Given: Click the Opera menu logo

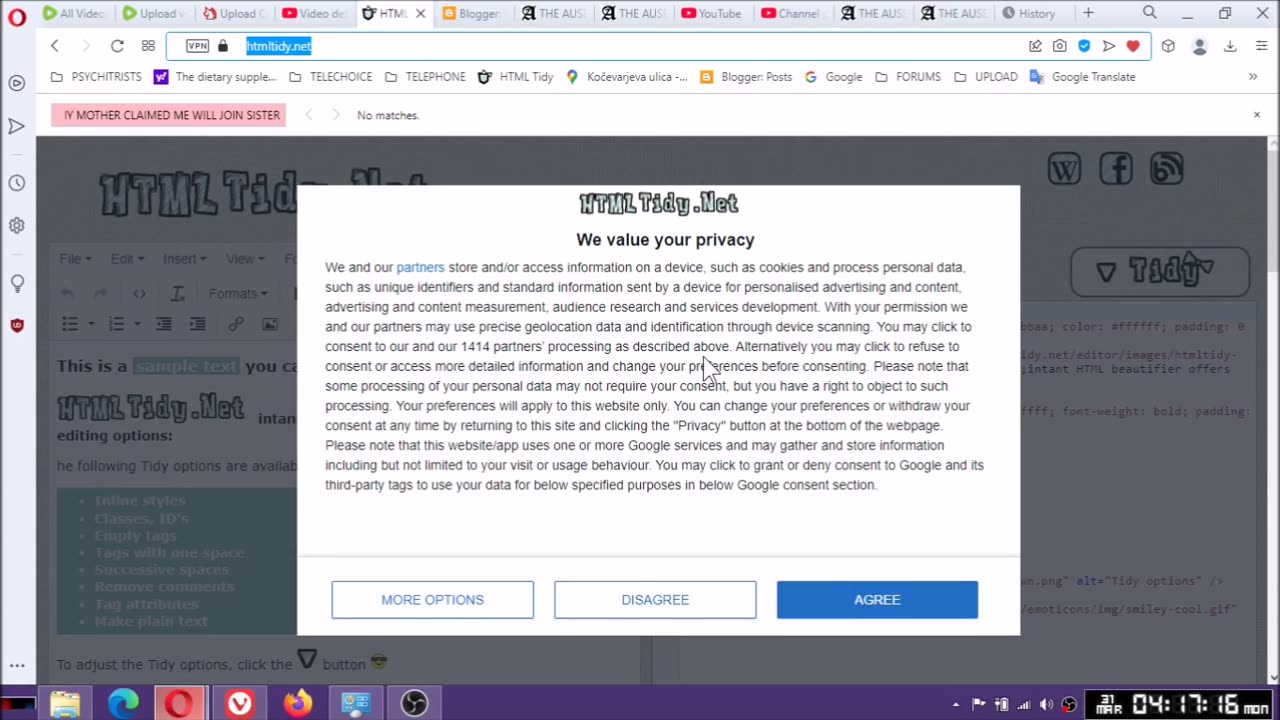Looking at the screenshot, I should (16, 17).
